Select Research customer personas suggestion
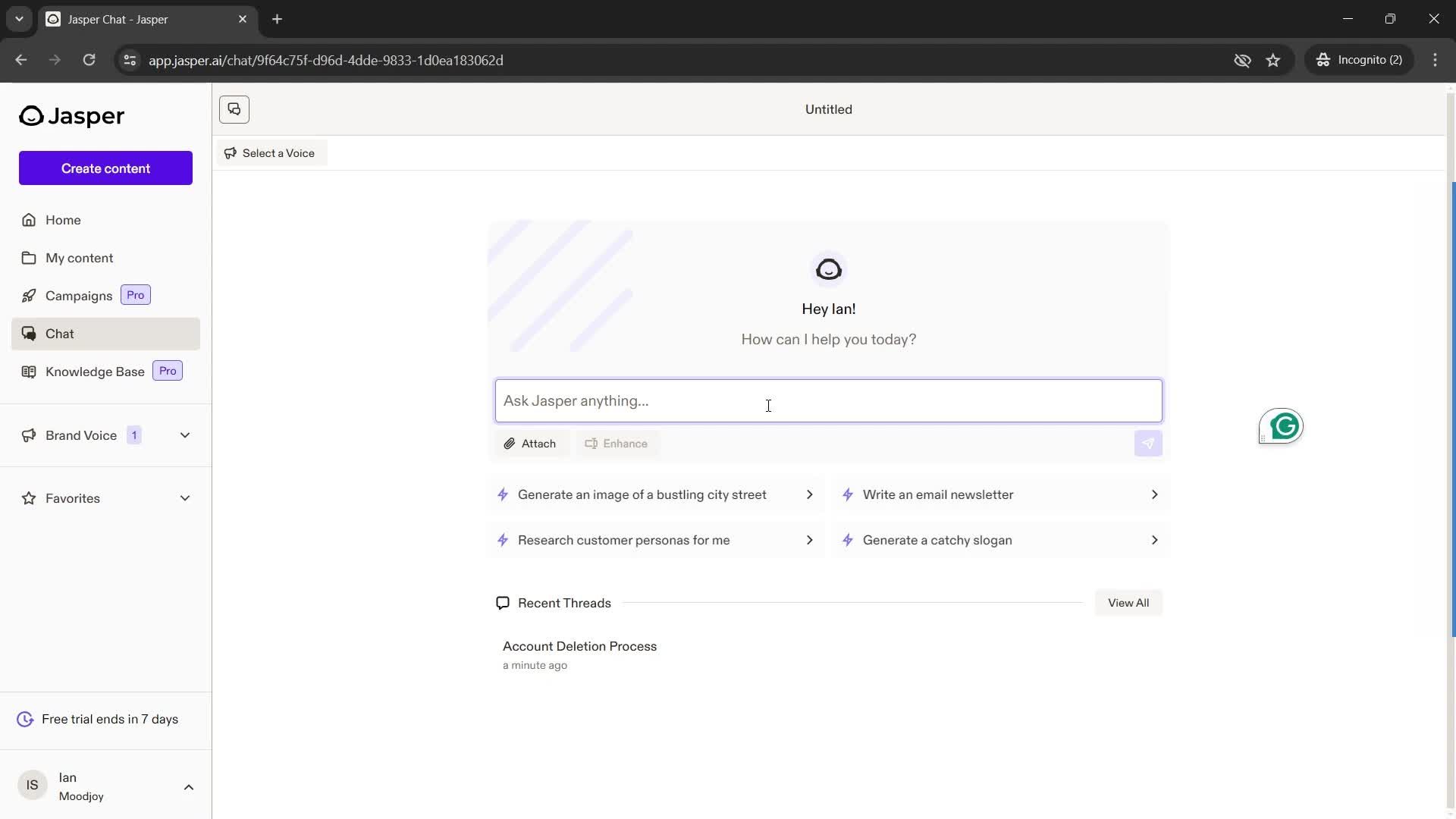The height and width of the screenshot is (819, 1456). [655, 540]
